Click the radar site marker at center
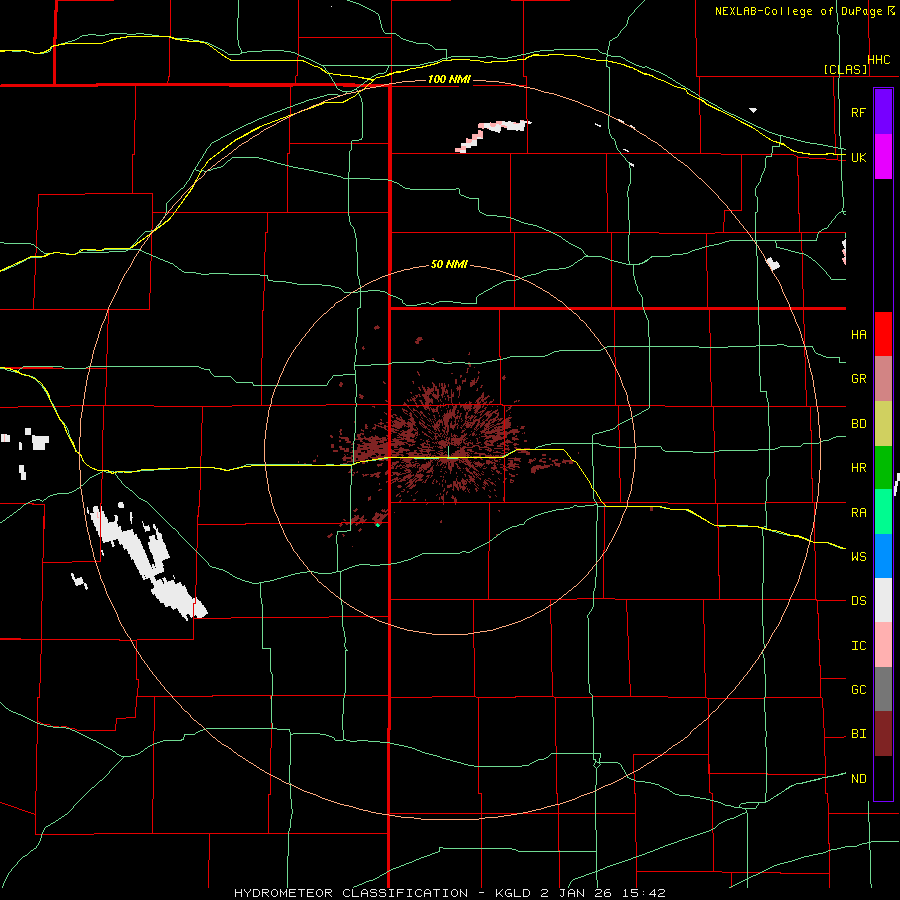This screenshot has height=900, width=900. [x=449, y=451]
